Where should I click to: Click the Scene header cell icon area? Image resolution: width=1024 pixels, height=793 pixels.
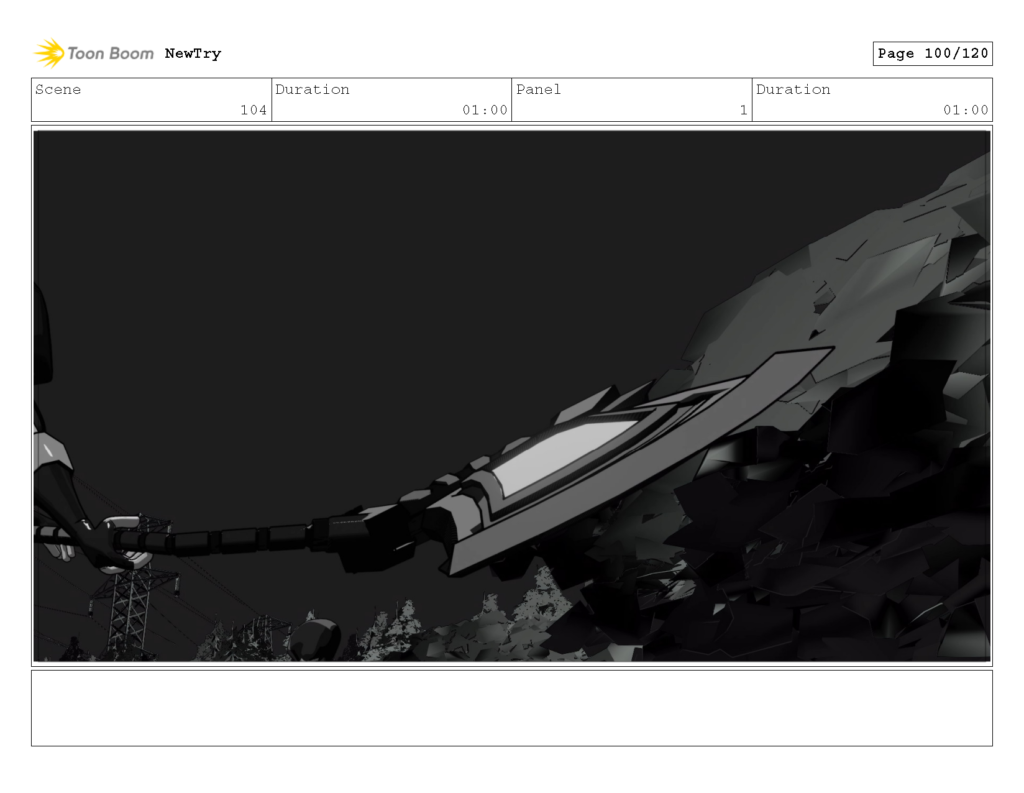pyautogui.click(x=60, y=90)
